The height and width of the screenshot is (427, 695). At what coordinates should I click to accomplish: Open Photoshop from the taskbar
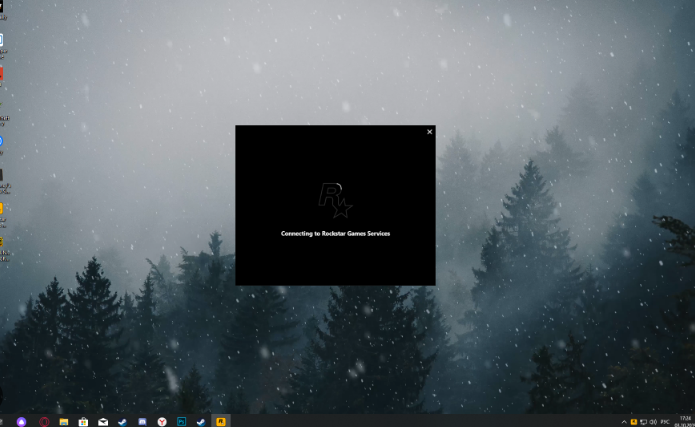pos(181,422)
